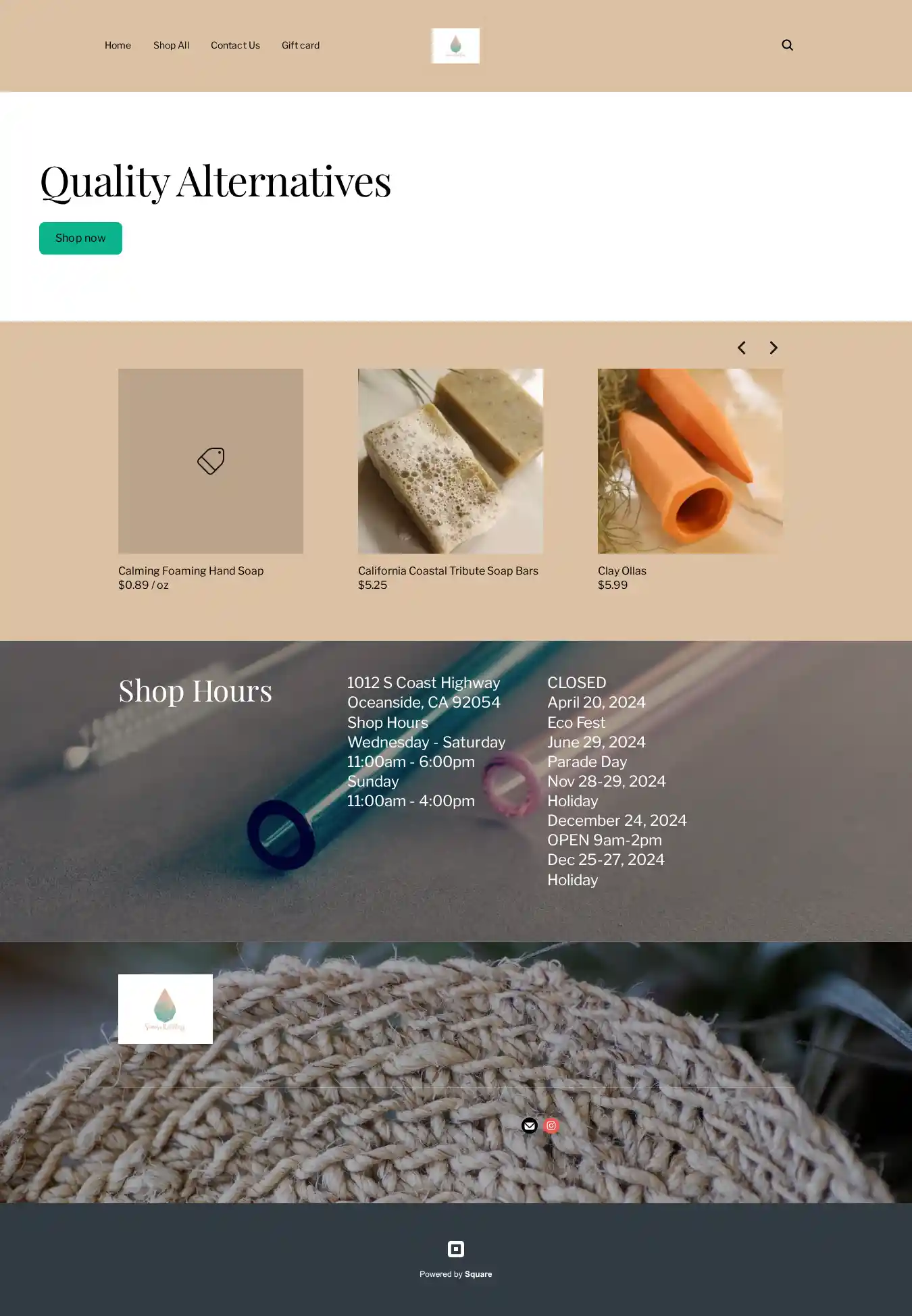Screen dimensions: 912x1316
Task: Show previous products with left chevron
Action: (x=741, y=348)
